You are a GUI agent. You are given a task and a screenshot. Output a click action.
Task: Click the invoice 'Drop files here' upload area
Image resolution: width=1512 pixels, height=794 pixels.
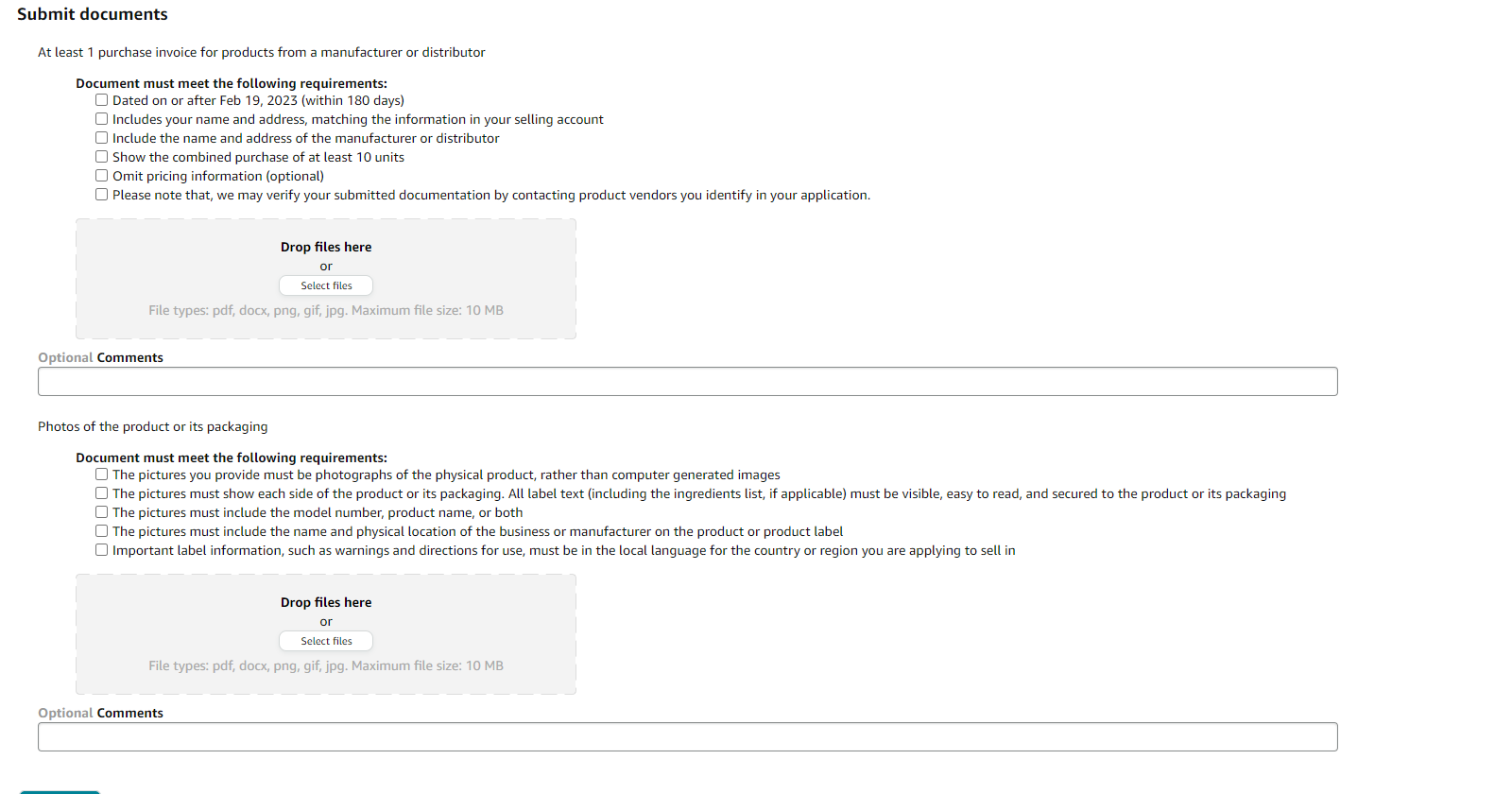[x=326, y=279]
